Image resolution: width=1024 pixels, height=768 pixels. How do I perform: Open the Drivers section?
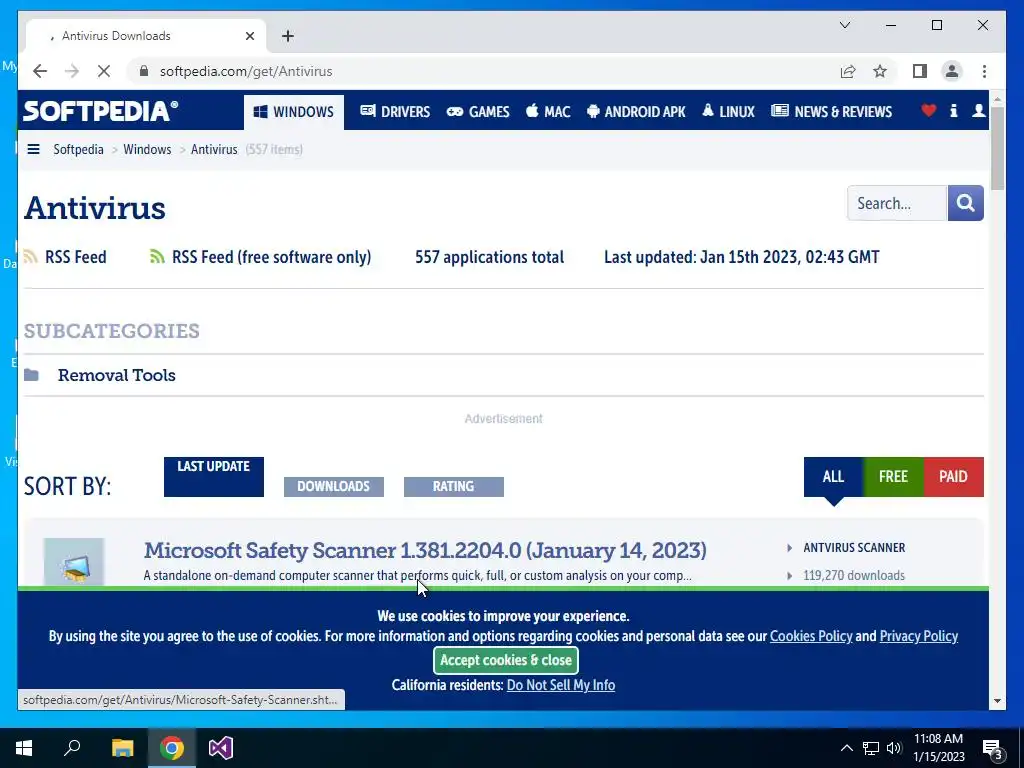tap(395, 112)
